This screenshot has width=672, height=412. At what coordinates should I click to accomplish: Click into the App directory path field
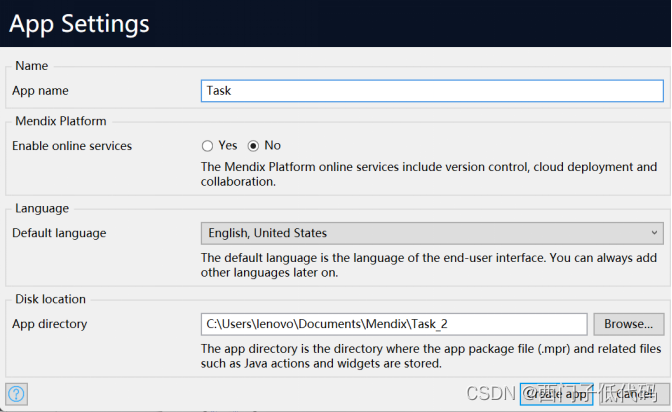click(x=393, y=324)
